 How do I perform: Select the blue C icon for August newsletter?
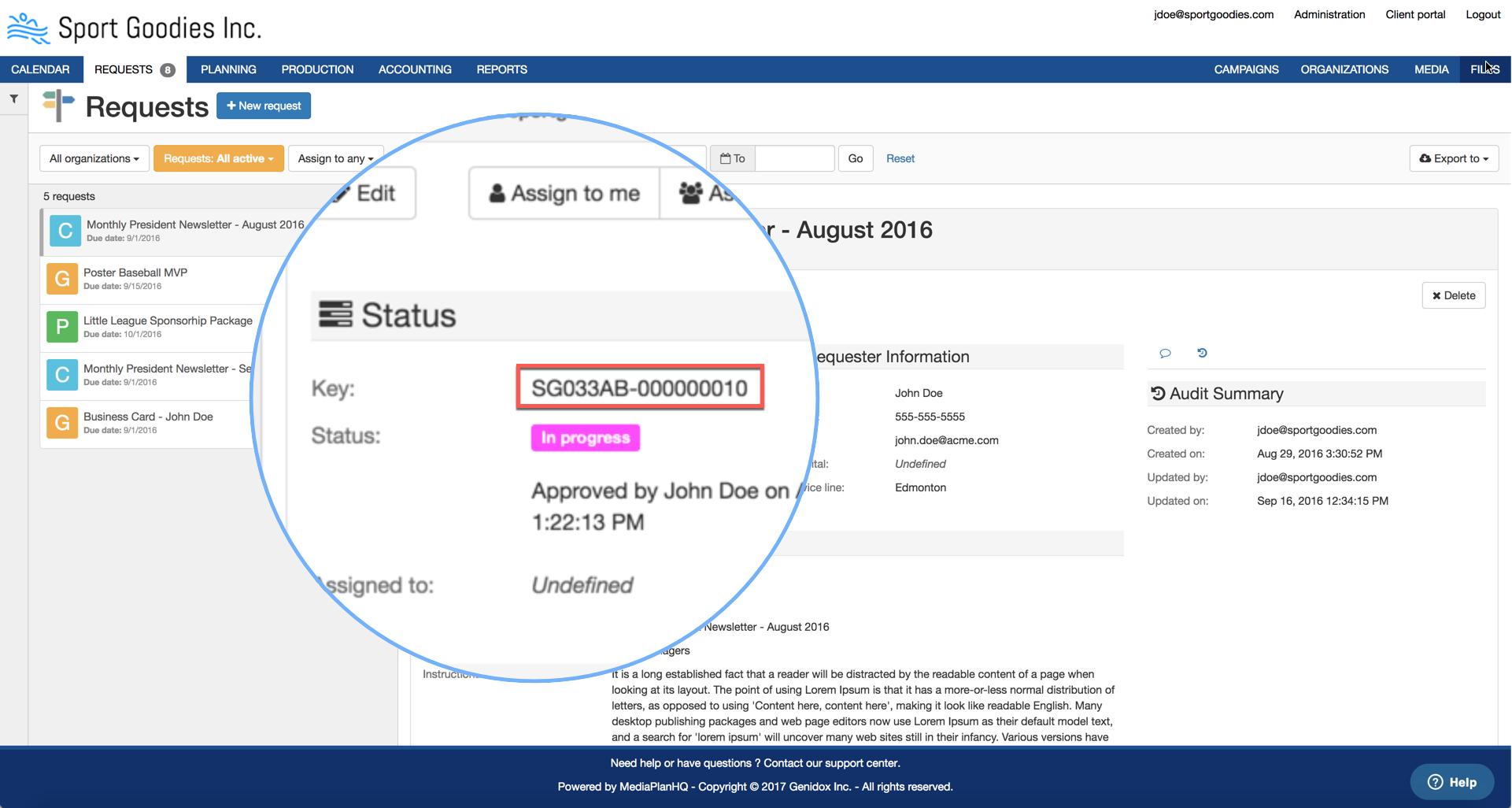tap(65, 231)
